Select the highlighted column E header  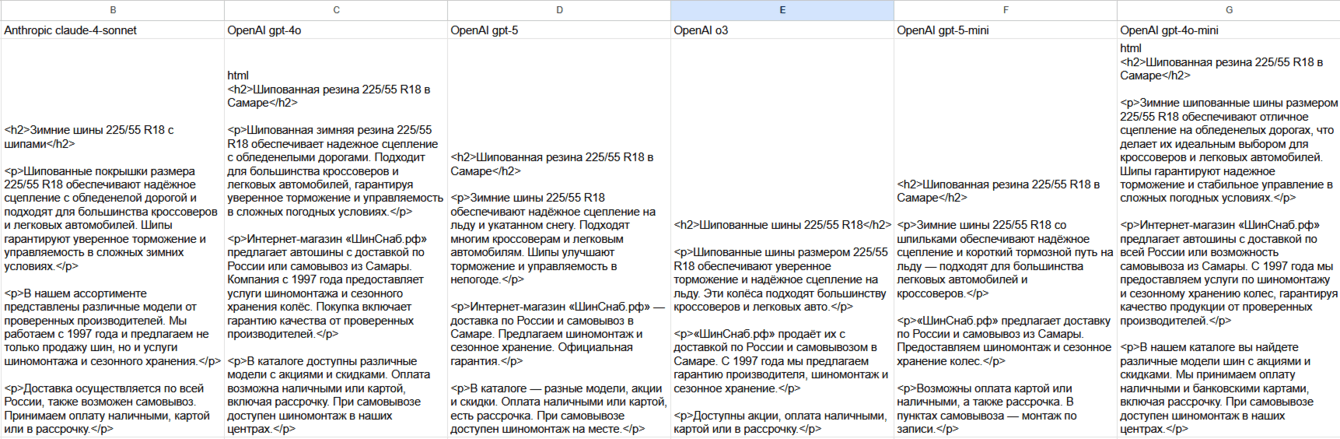[x=782, y=9]
